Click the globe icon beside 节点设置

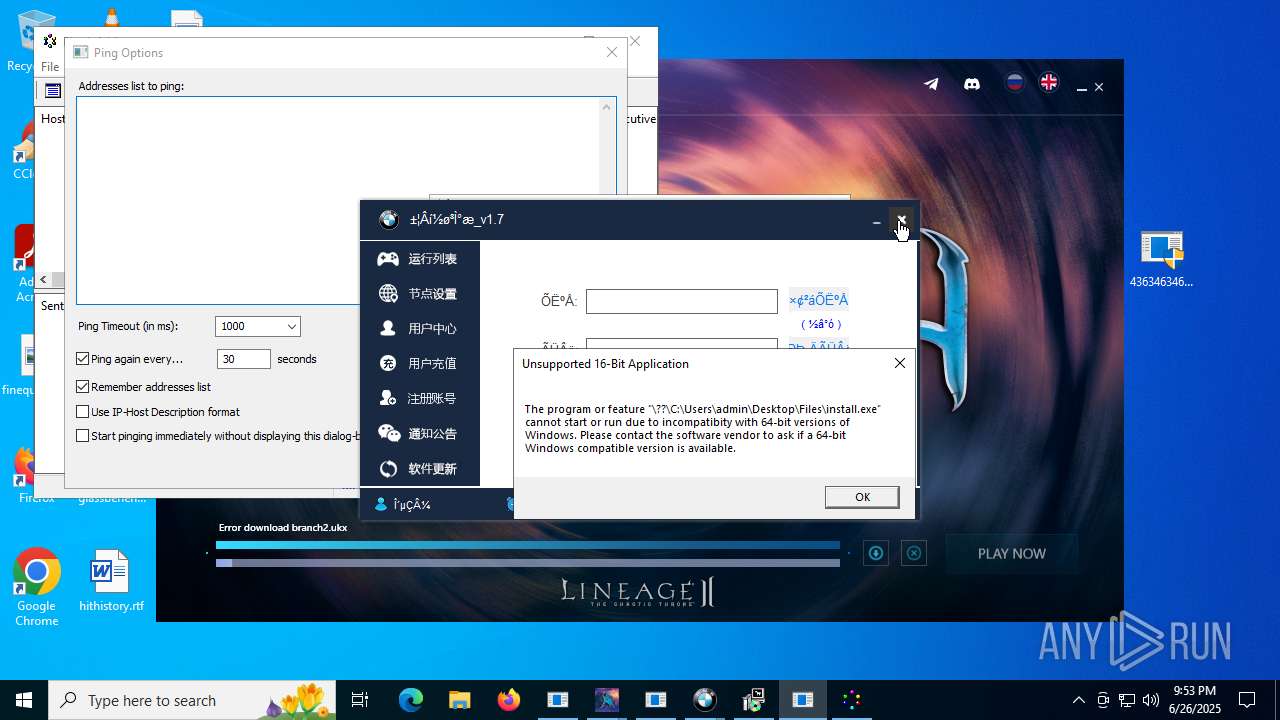point(388,294)
